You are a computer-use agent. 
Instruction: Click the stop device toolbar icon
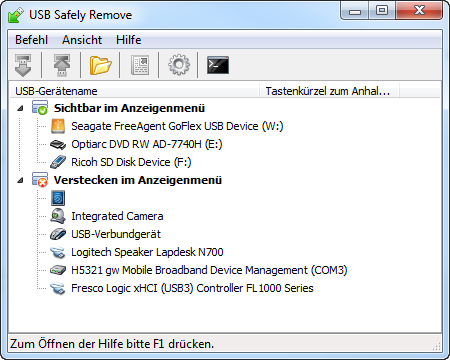click(x=23, y=65)
